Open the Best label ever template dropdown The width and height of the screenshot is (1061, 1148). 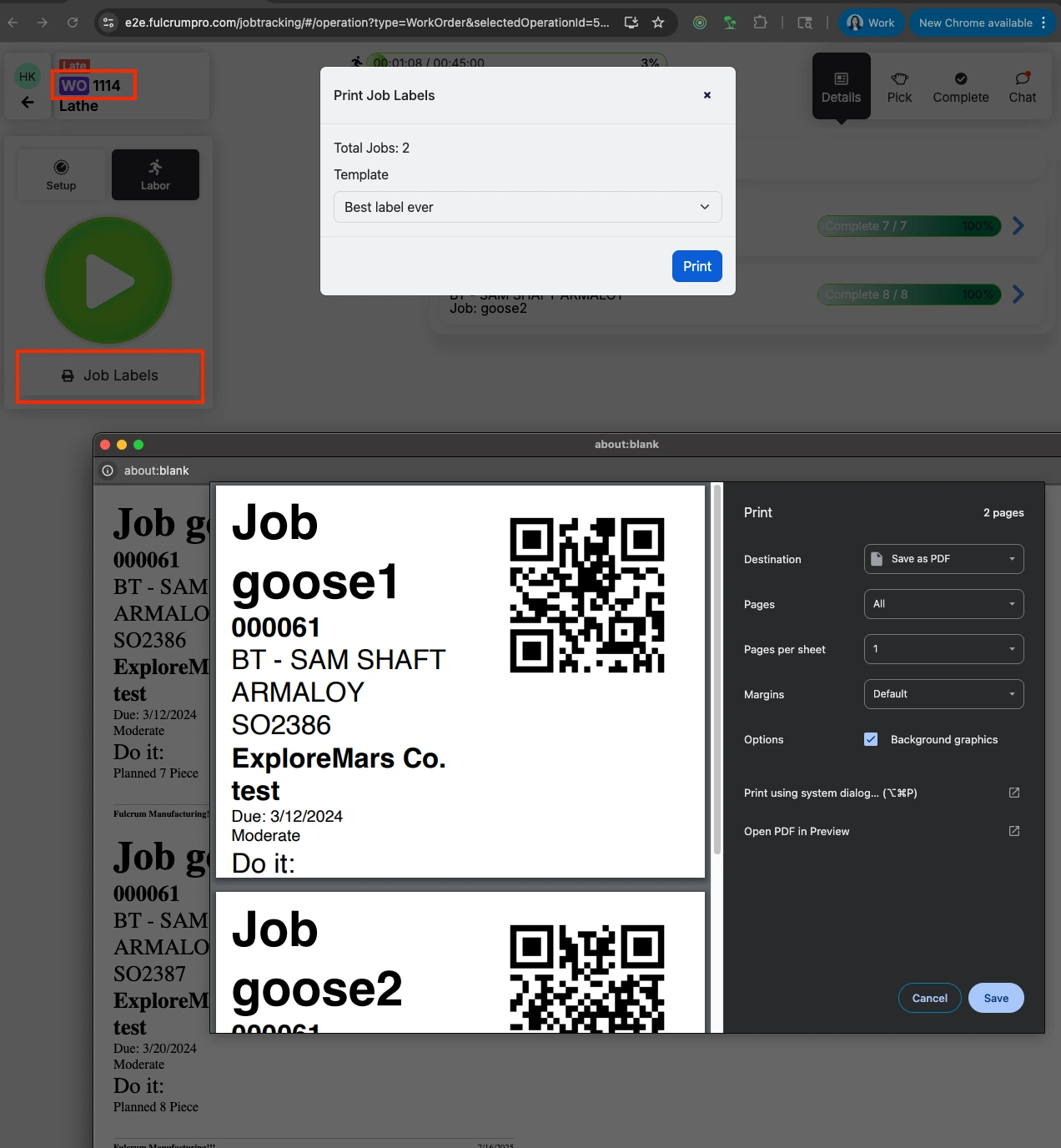(x=528, y=207)
